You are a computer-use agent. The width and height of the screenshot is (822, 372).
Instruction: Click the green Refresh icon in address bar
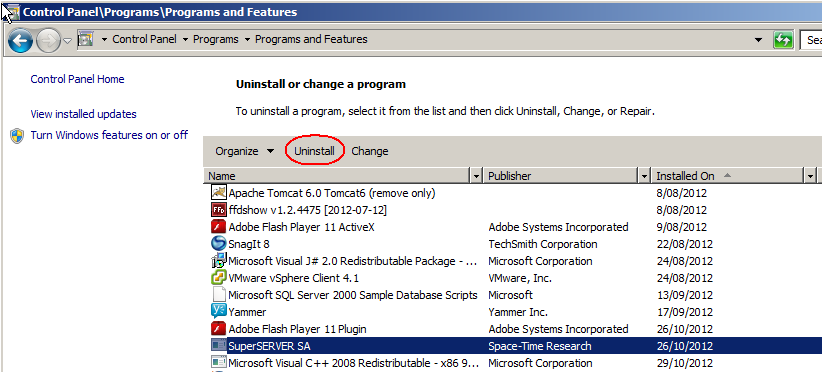click(783, 40)
